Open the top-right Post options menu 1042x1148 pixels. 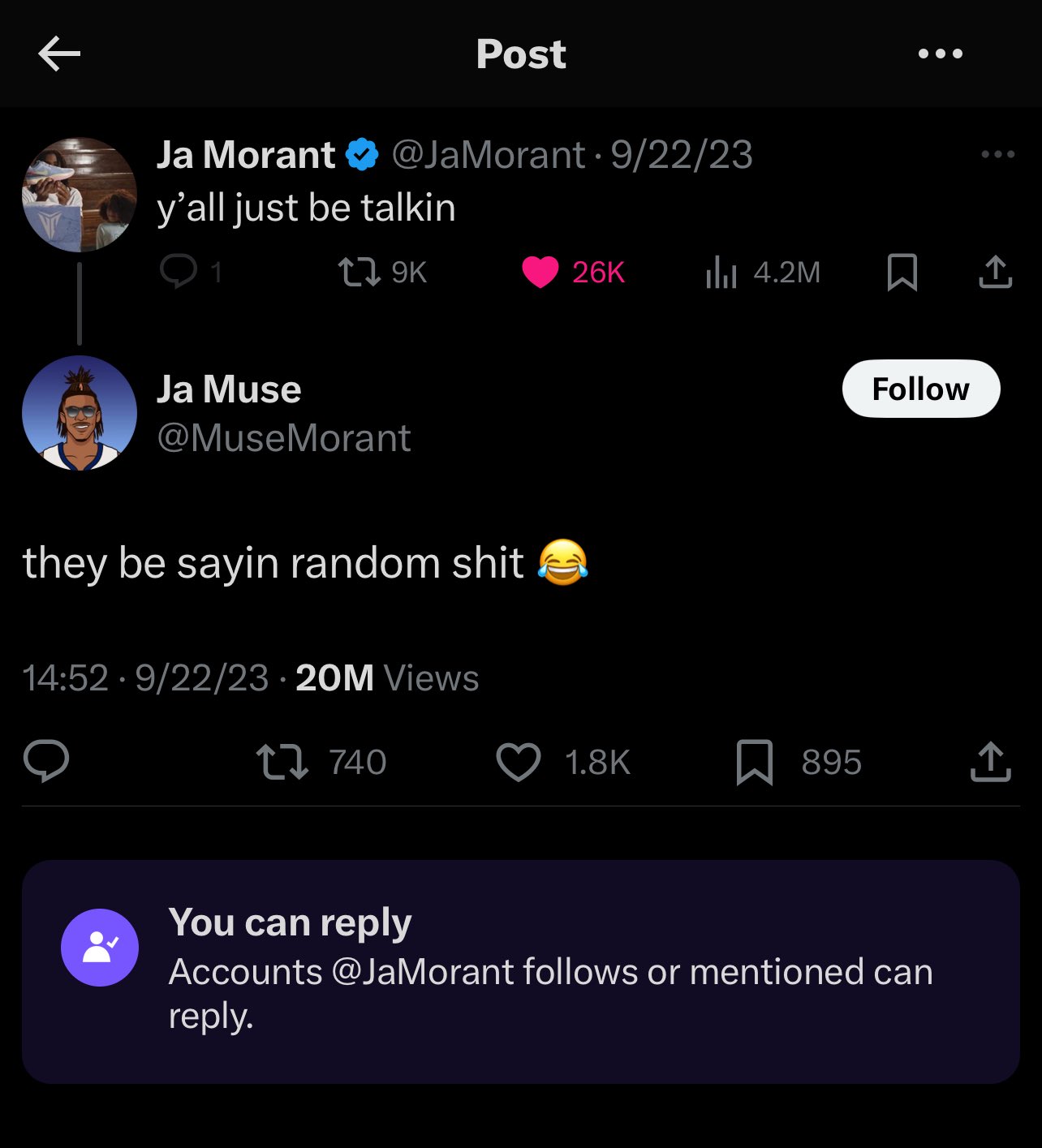tap(940, 54)
